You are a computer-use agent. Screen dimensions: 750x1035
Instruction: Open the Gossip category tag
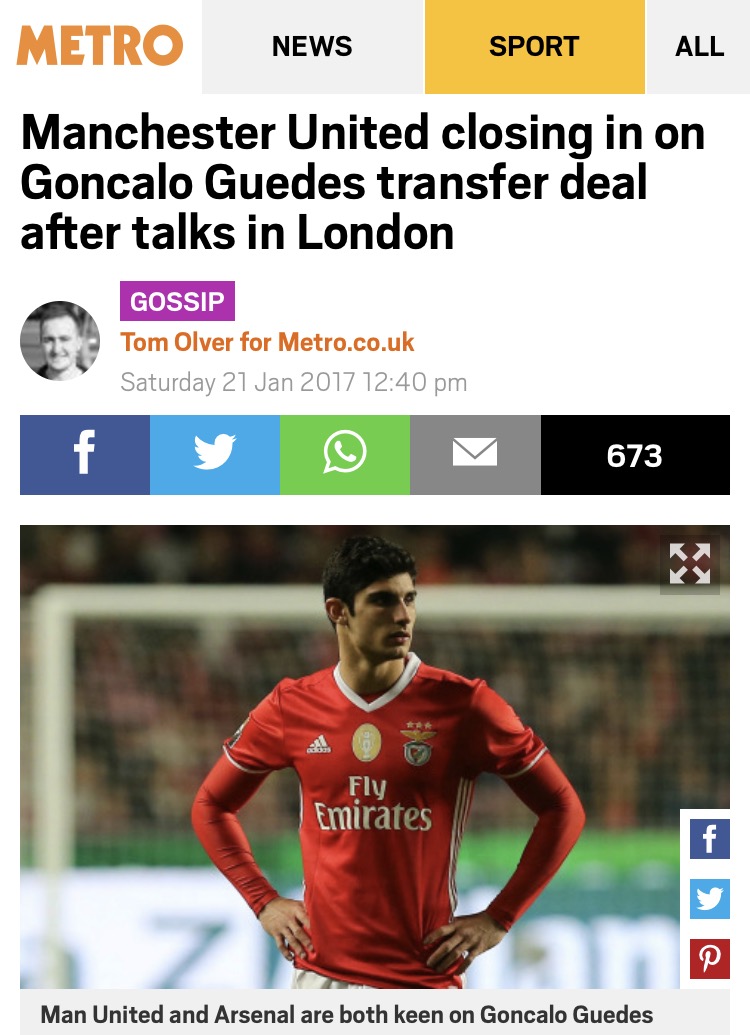(x=177, y=301)
